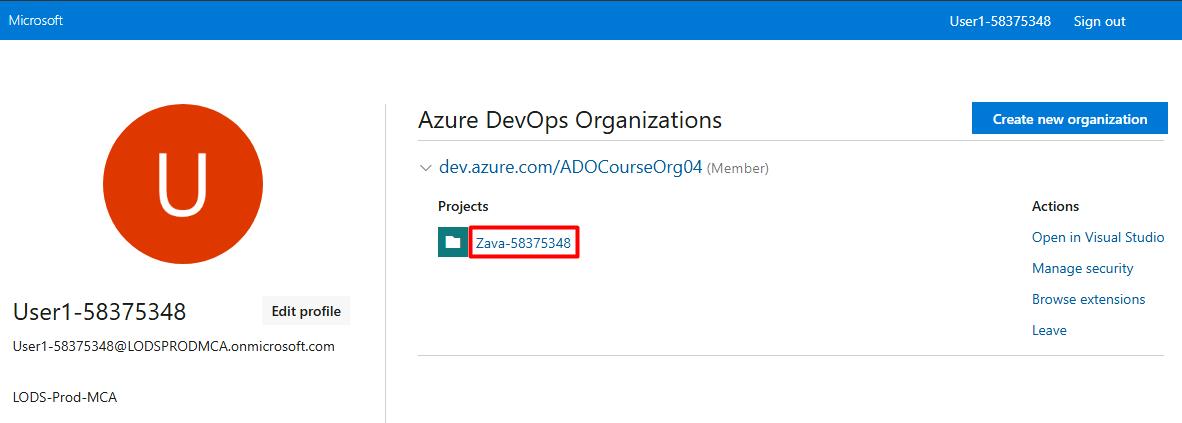Image resolution: width=1182 pixels, height=423 pixels.
Task: Click the (Member) role text
Action: click(737, 169)
